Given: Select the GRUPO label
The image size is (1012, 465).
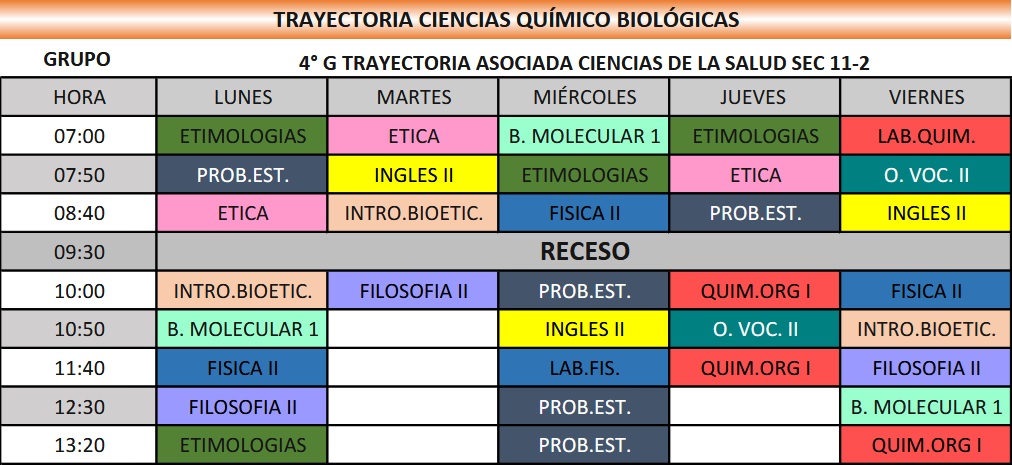Looking at the screenshot, I should pyautogui.click(x=77, y=60).
